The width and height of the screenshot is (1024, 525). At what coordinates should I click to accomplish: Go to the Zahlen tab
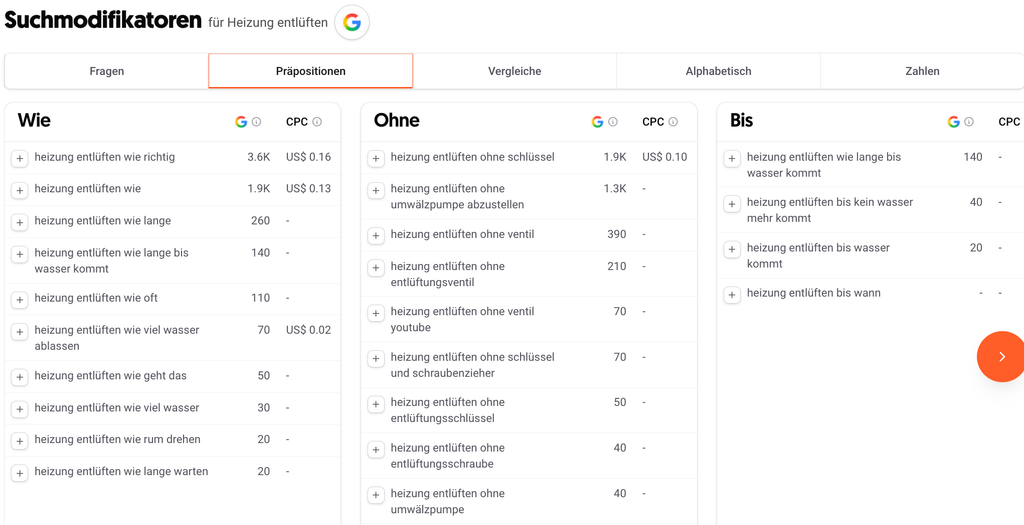[x=922, y=71]
